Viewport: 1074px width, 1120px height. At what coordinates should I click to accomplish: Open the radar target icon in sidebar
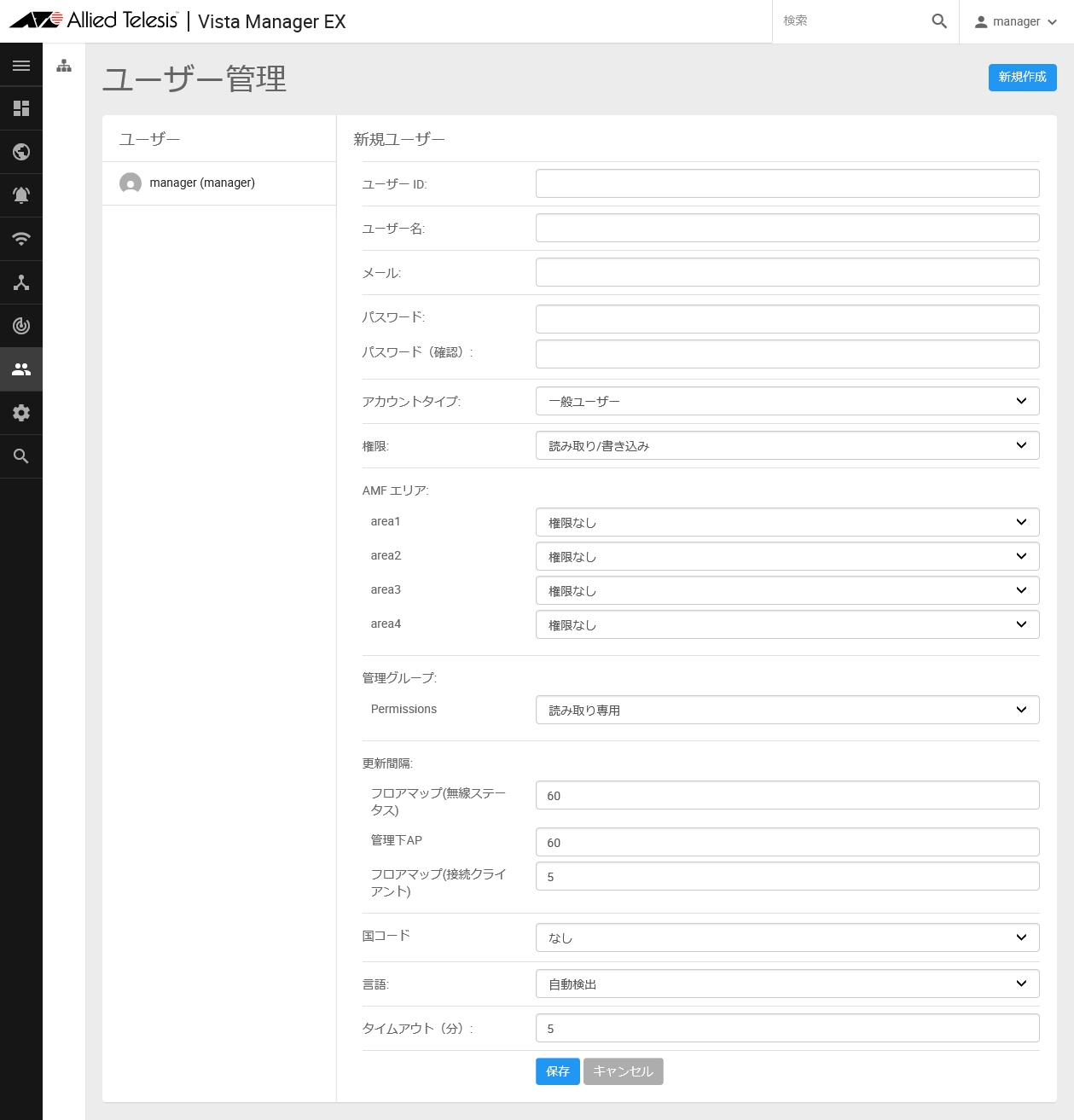pos(21,326)
